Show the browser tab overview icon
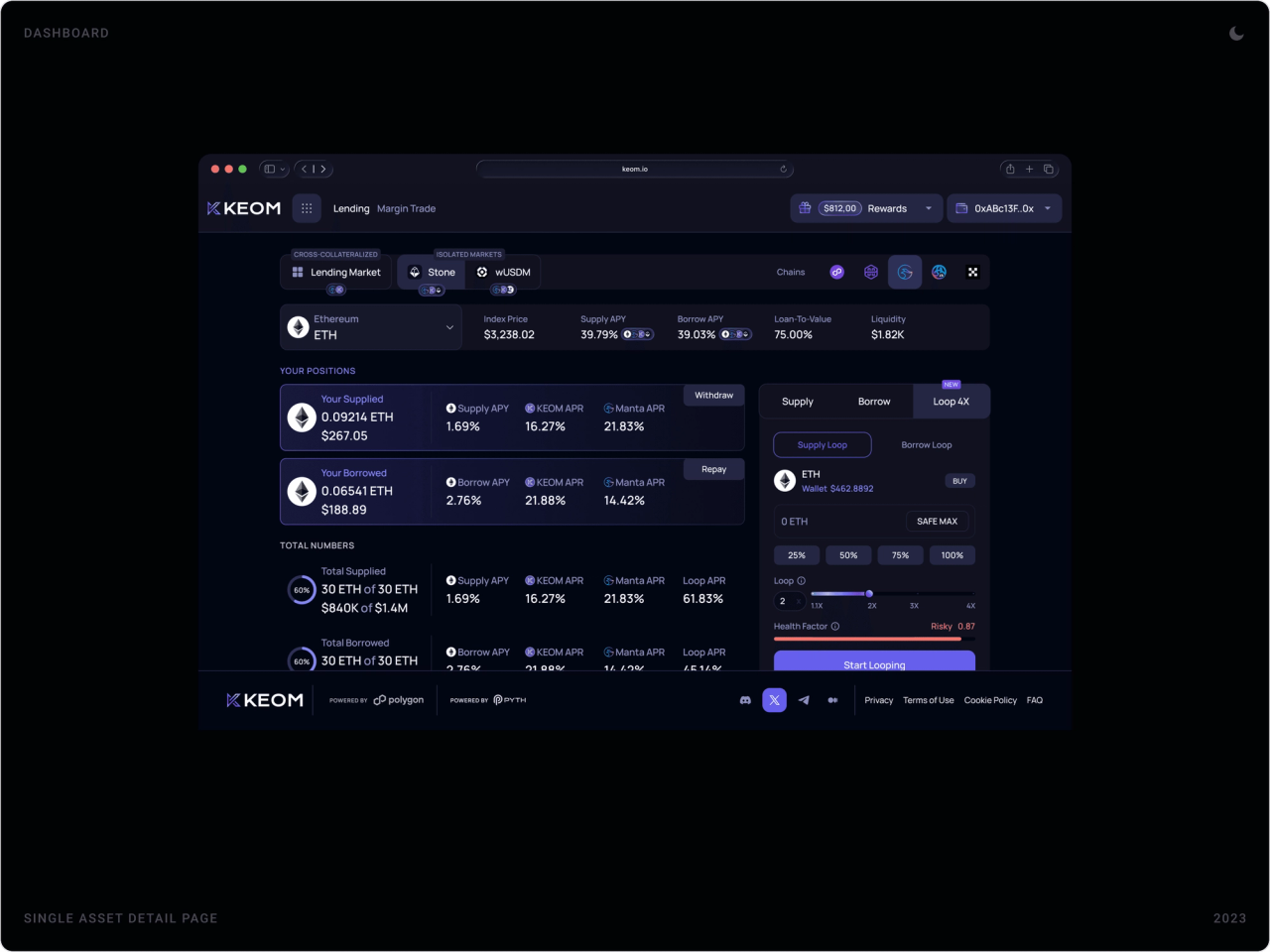1270x952 pixels. click(1048, 169)
